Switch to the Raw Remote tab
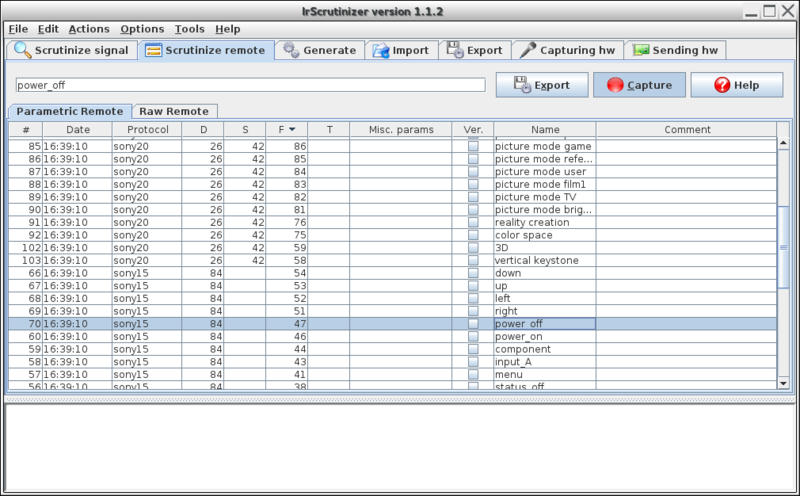The width and height of the screenshot is (800, 496). click(176, 111)
